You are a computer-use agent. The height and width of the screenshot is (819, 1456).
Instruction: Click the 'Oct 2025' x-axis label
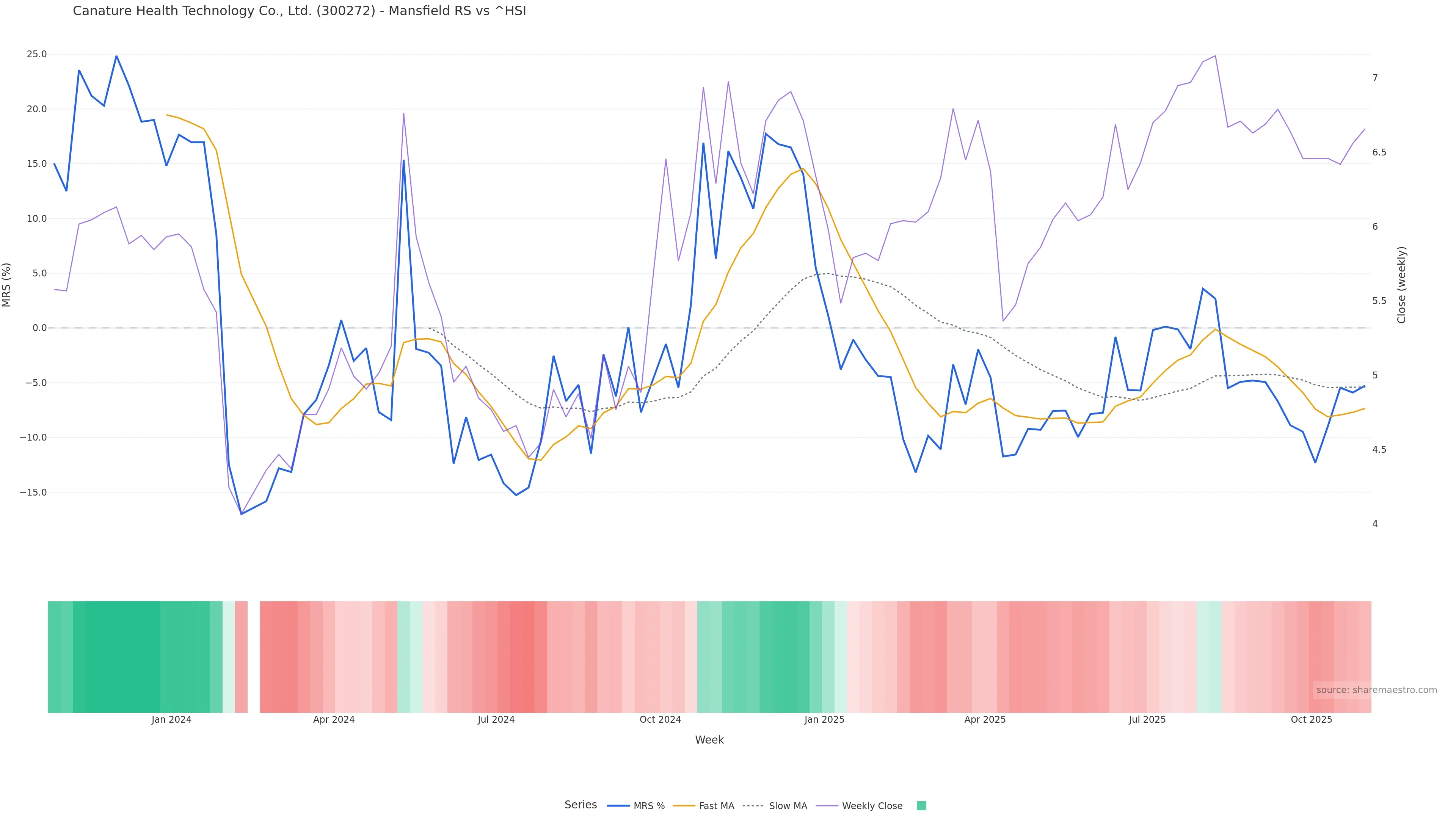tap(1311, 720)
